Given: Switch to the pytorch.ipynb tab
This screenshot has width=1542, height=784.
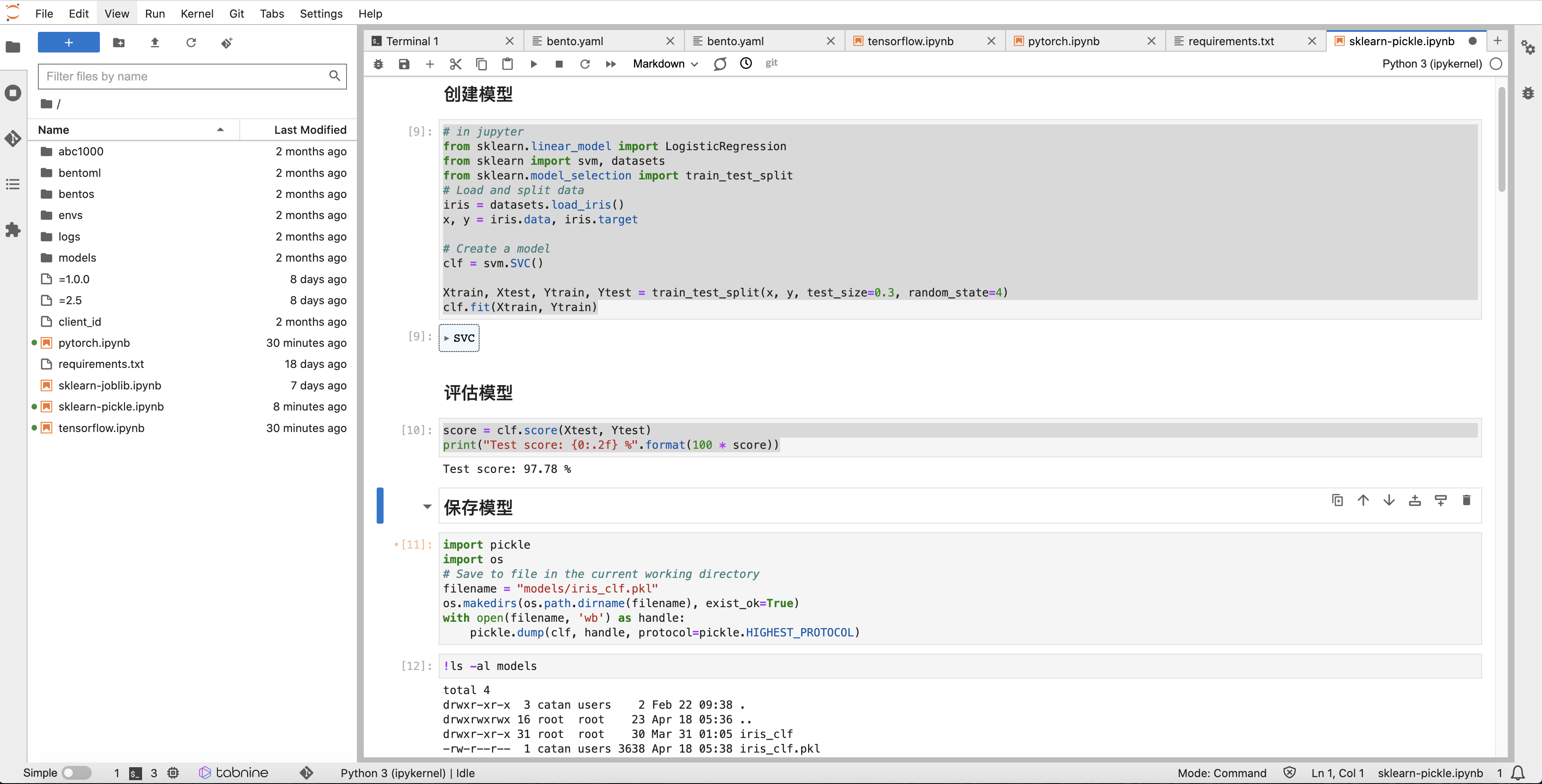Looking at the screenshot, I should (x=1063, y=41).
